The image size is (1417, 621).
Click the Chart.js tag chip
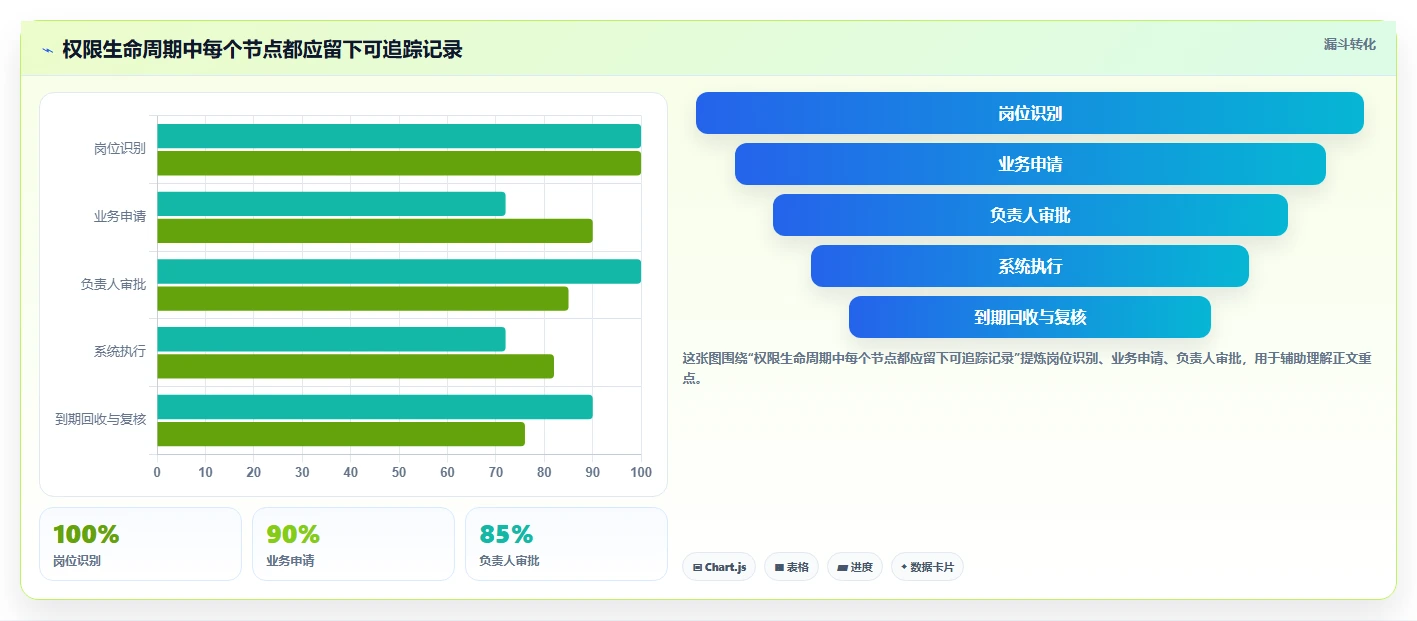(719, 567)
